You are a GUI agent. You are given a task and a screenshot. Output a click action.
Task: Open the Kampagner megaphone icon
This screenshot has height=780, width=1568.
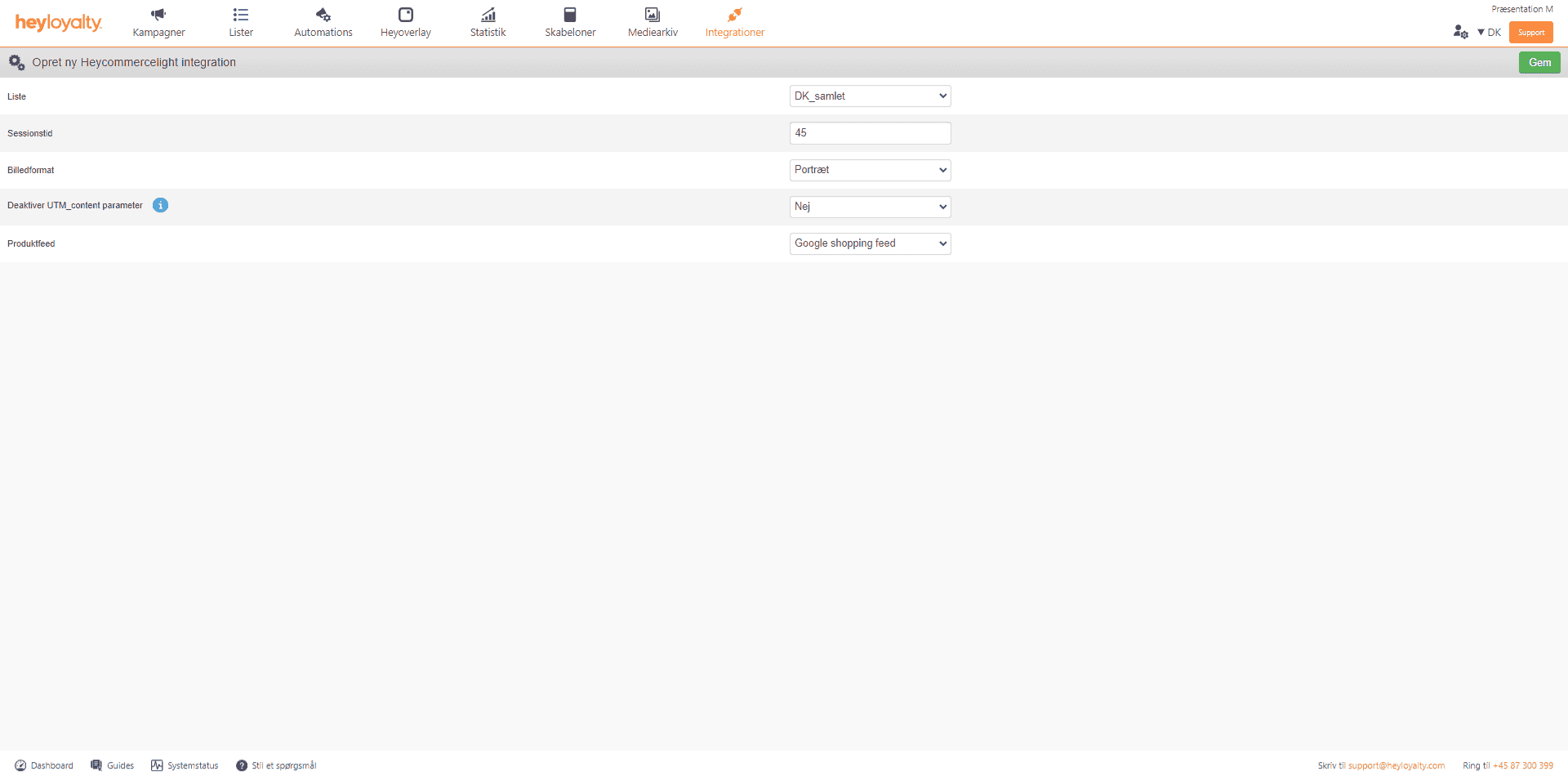(158, 15)
